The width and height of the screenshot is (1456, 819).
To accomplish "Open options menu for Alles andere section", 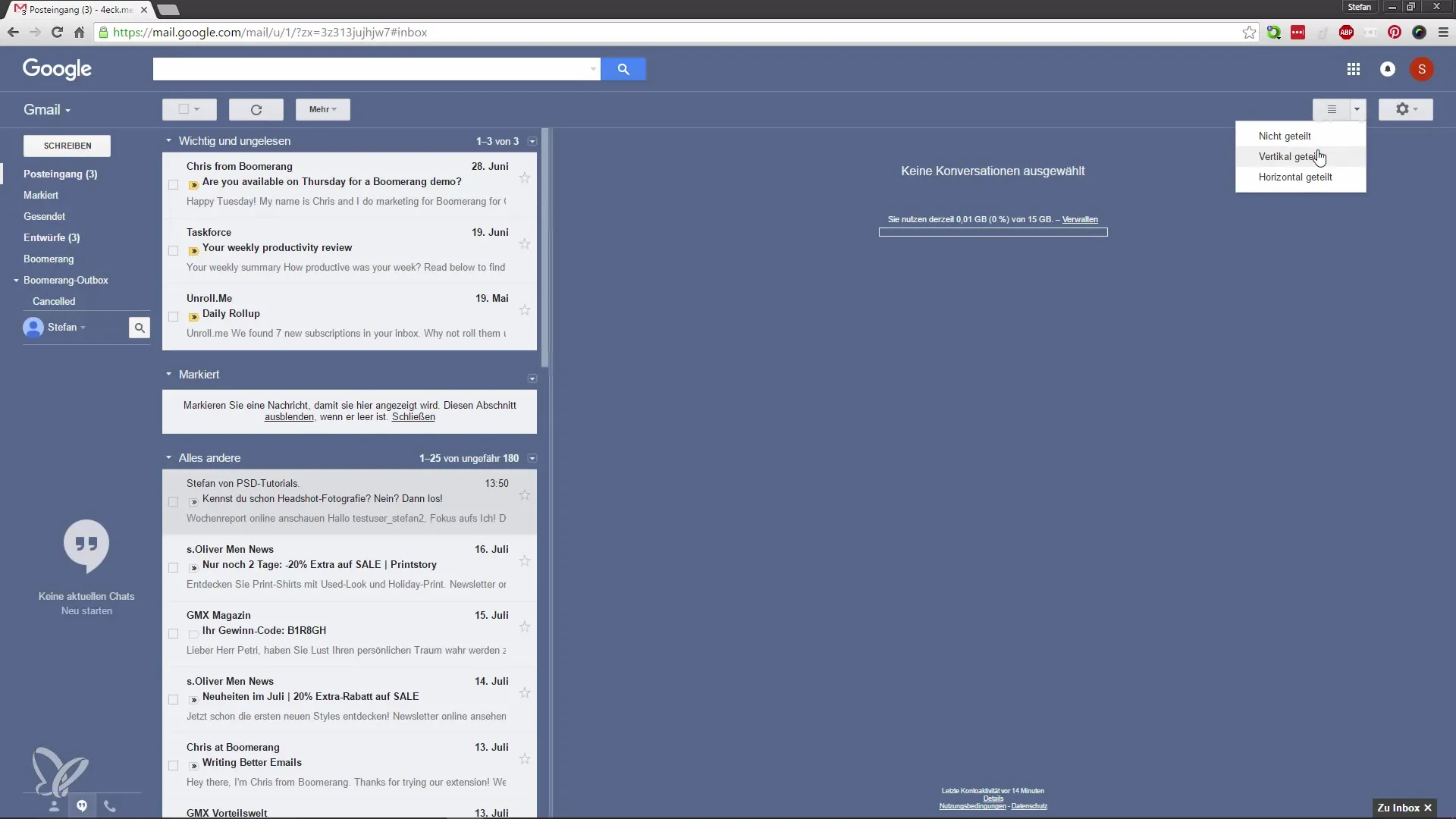I will (532, 459).
